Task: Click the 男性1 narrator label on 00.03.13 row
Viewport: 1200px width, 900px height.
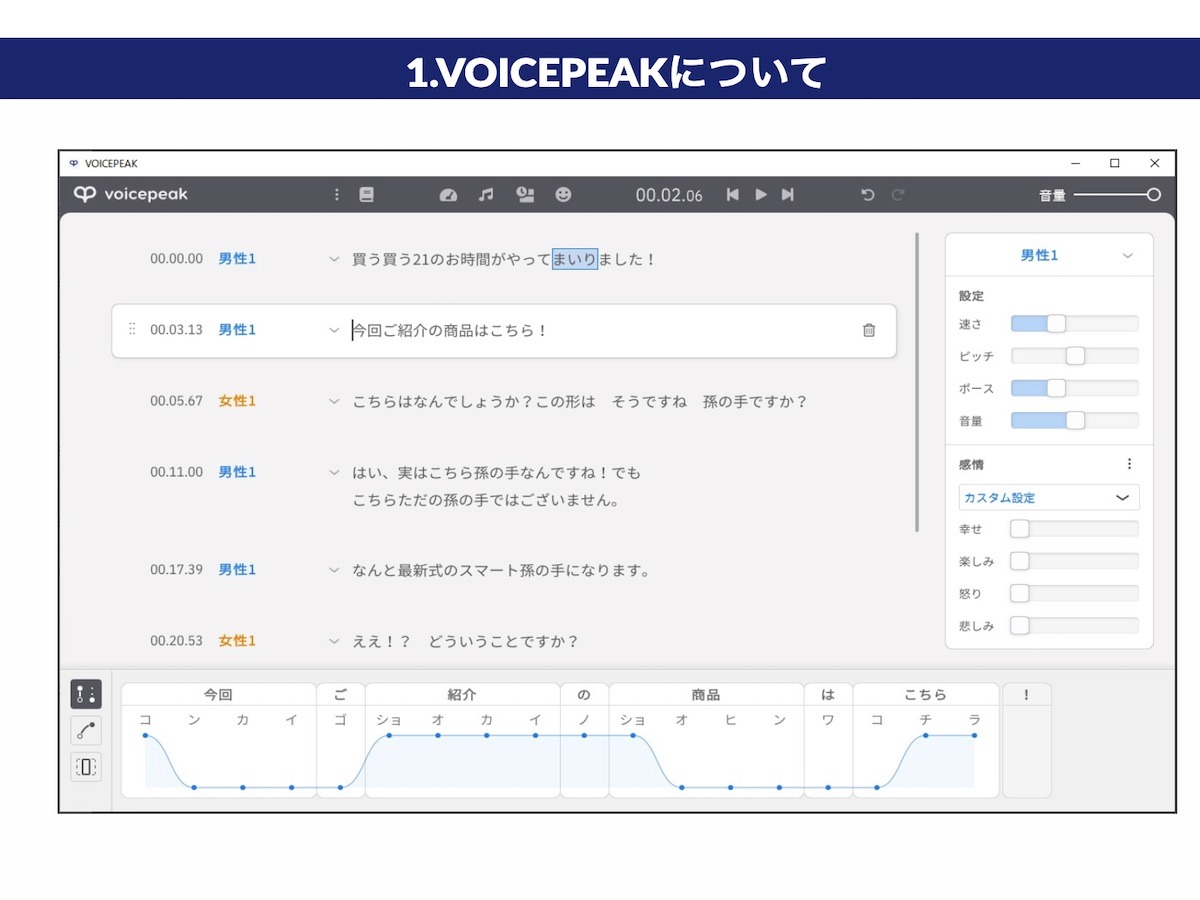Action: tap(237, 330)
